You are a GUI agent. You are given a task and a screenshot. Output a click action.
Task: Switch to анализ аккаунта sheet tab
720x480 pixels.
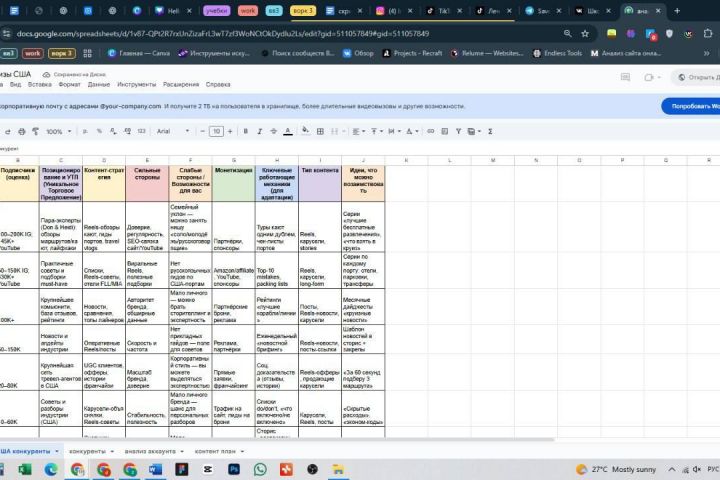pyautogui.click(x=150, y=452)
